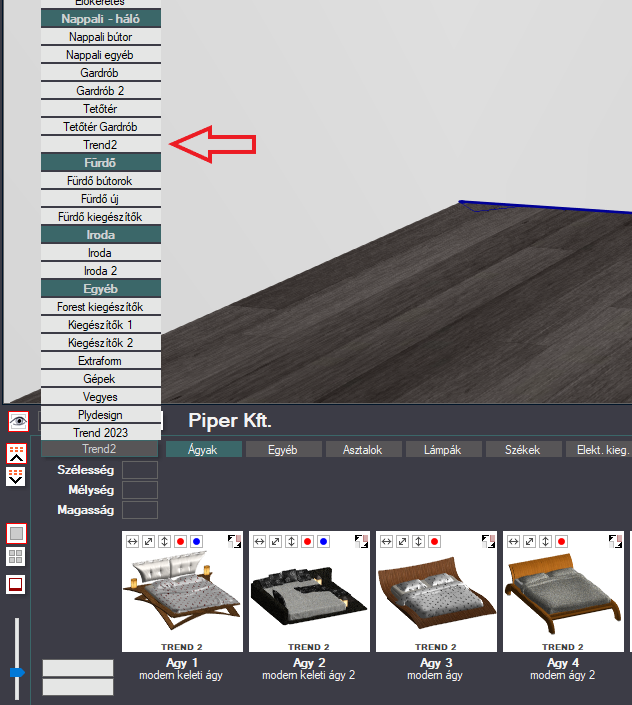This screenshot has height=705, width=632.
Task: Click the diagonal depth arrow on Ágy 3
Action: (x=402, y=541)
